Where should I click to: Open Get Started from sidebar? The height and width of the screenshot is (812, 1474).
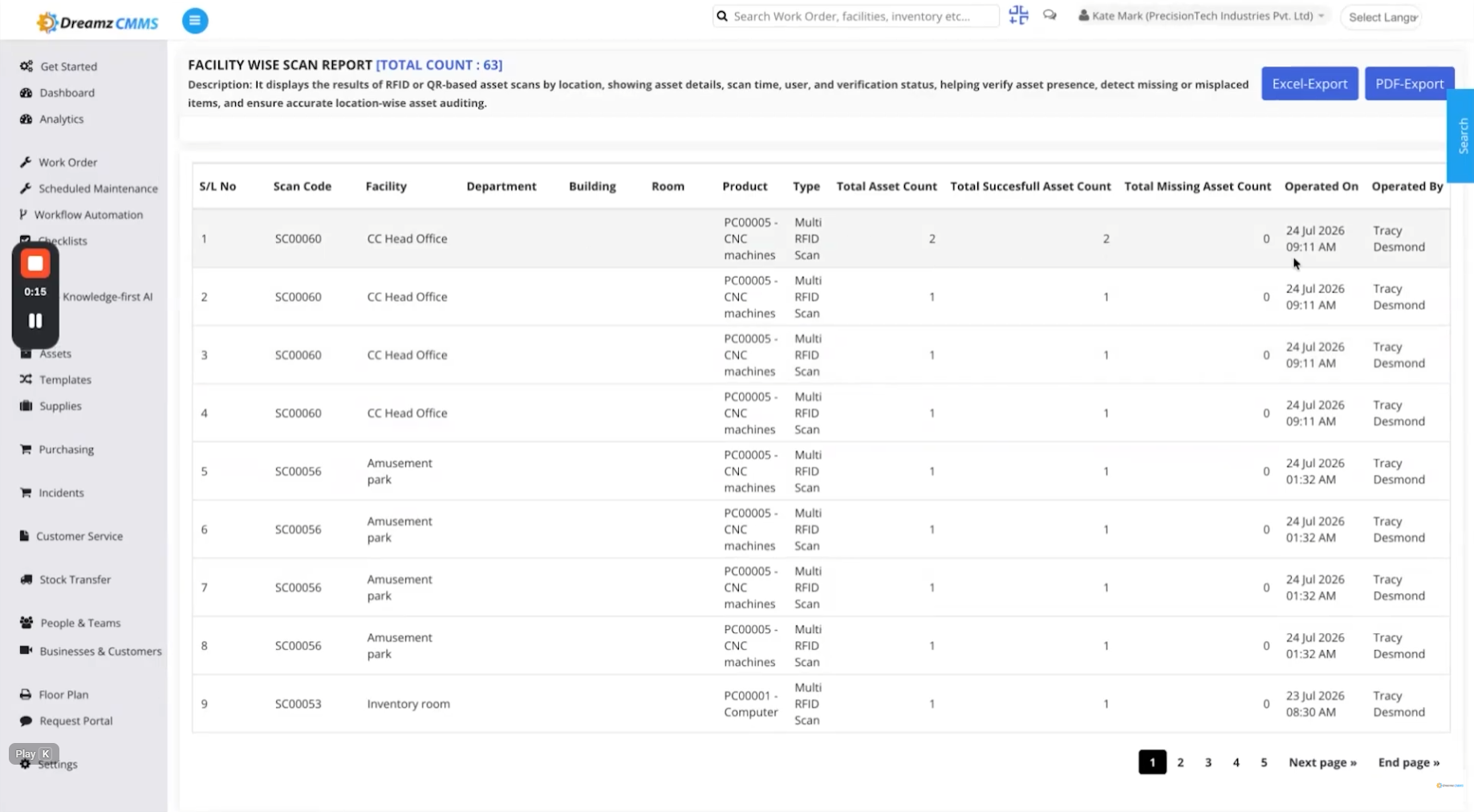click(x=69, y=67)
